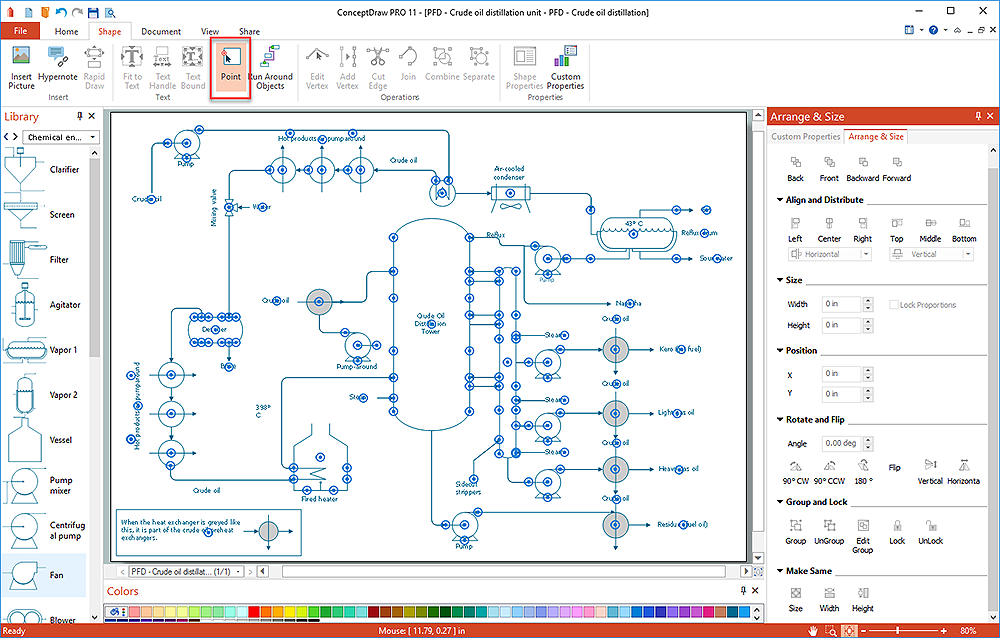The width and height of the screenshot is (1000, 638).
Task: Rotate shape 90° CW icon
Action: [796, 466]
